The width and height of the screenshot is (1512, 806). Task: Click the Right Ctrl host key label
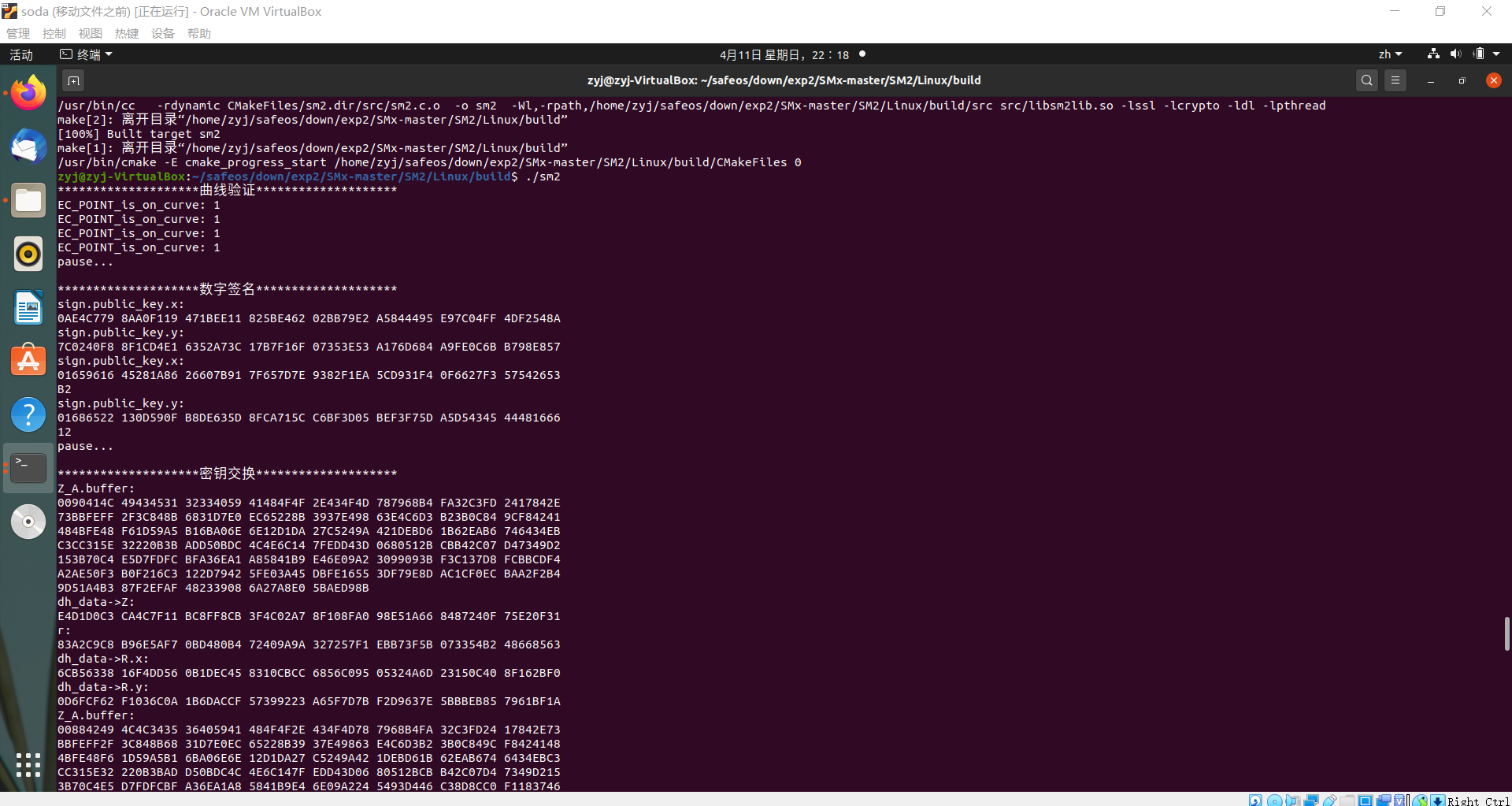[x=1478, y=800]
